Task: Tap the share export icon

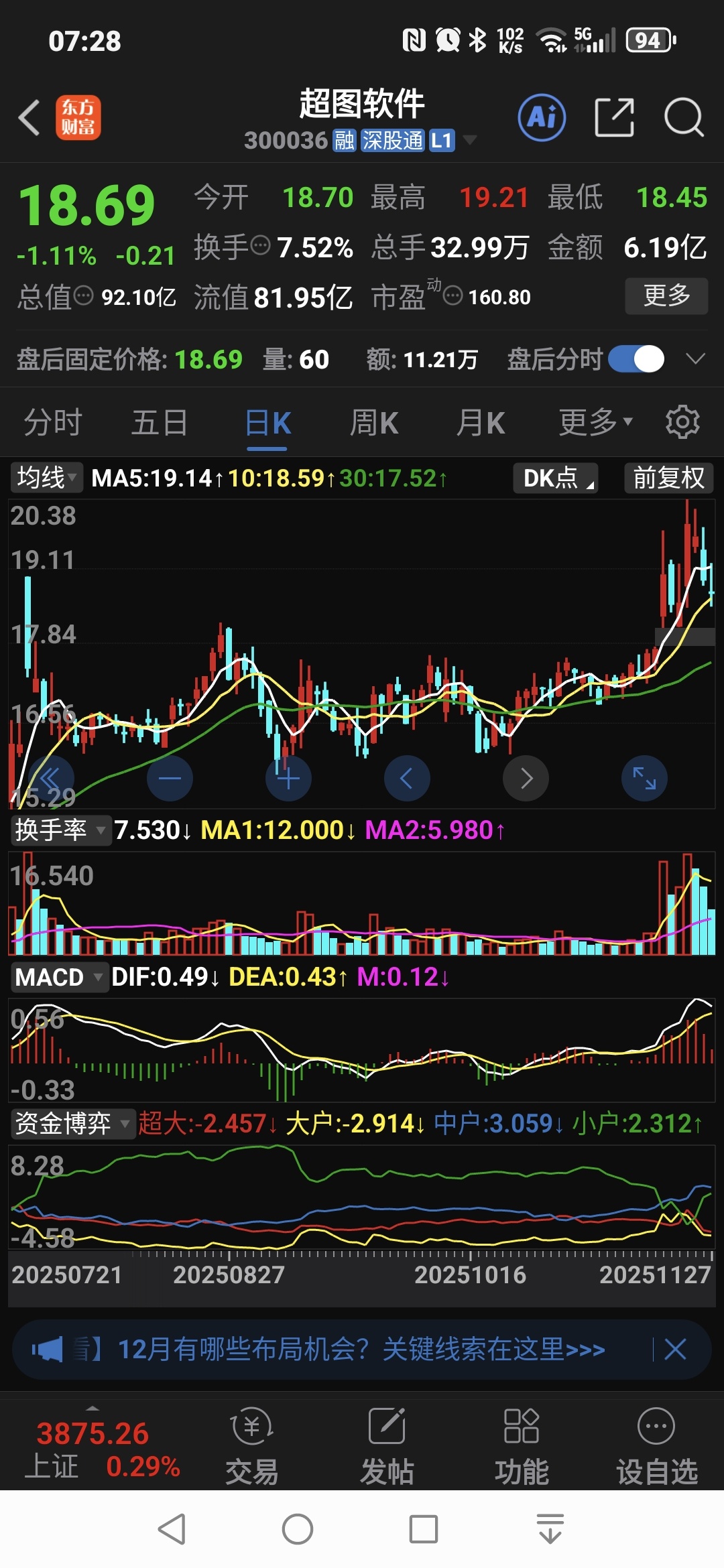Action: pos(615,117)
